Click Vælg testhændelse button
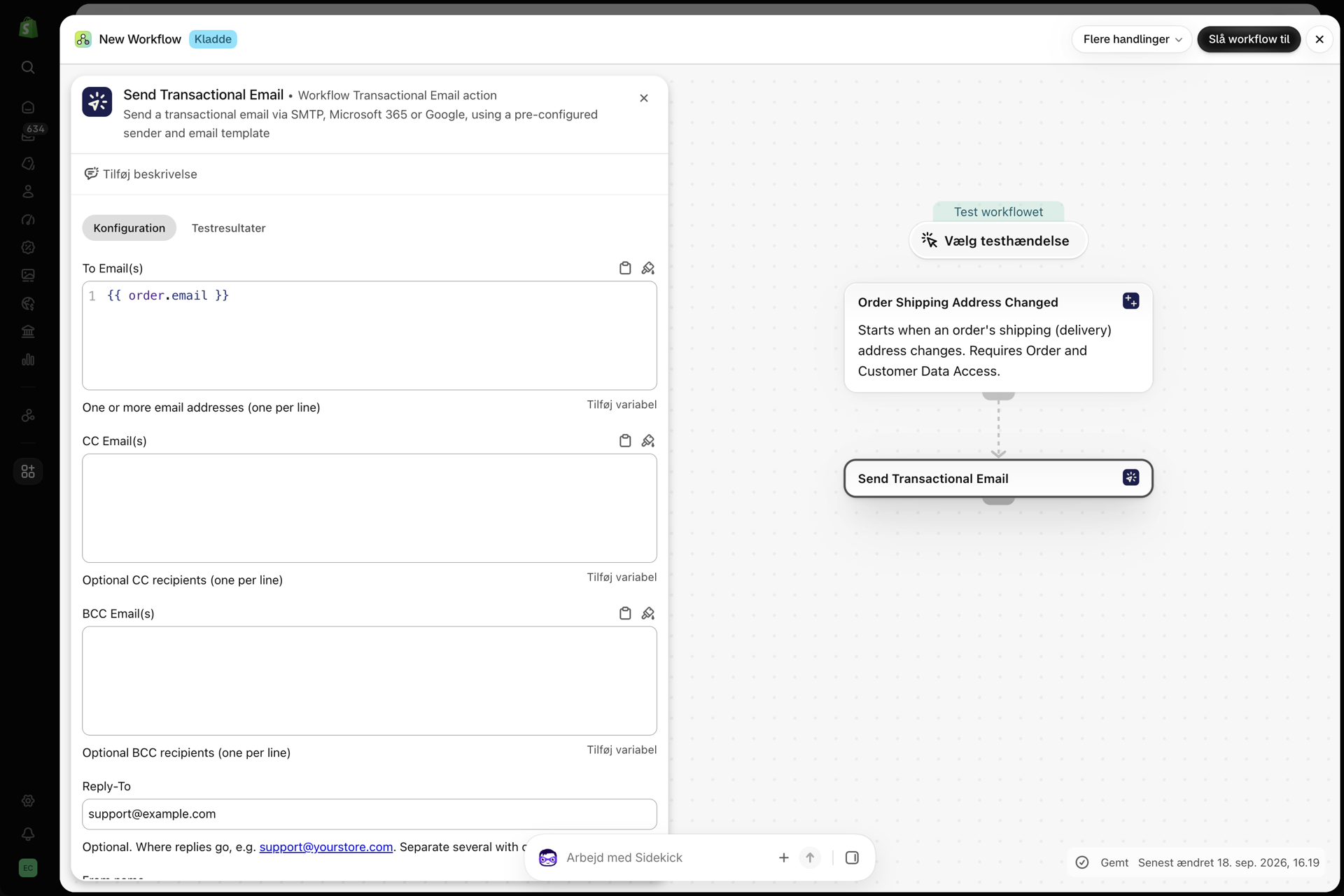The image size is (1344, 896). tap(998, 241)
